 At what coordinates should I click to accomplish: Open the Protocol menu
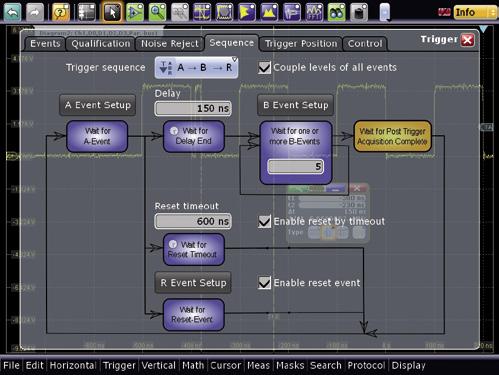[x=366, y=365]
